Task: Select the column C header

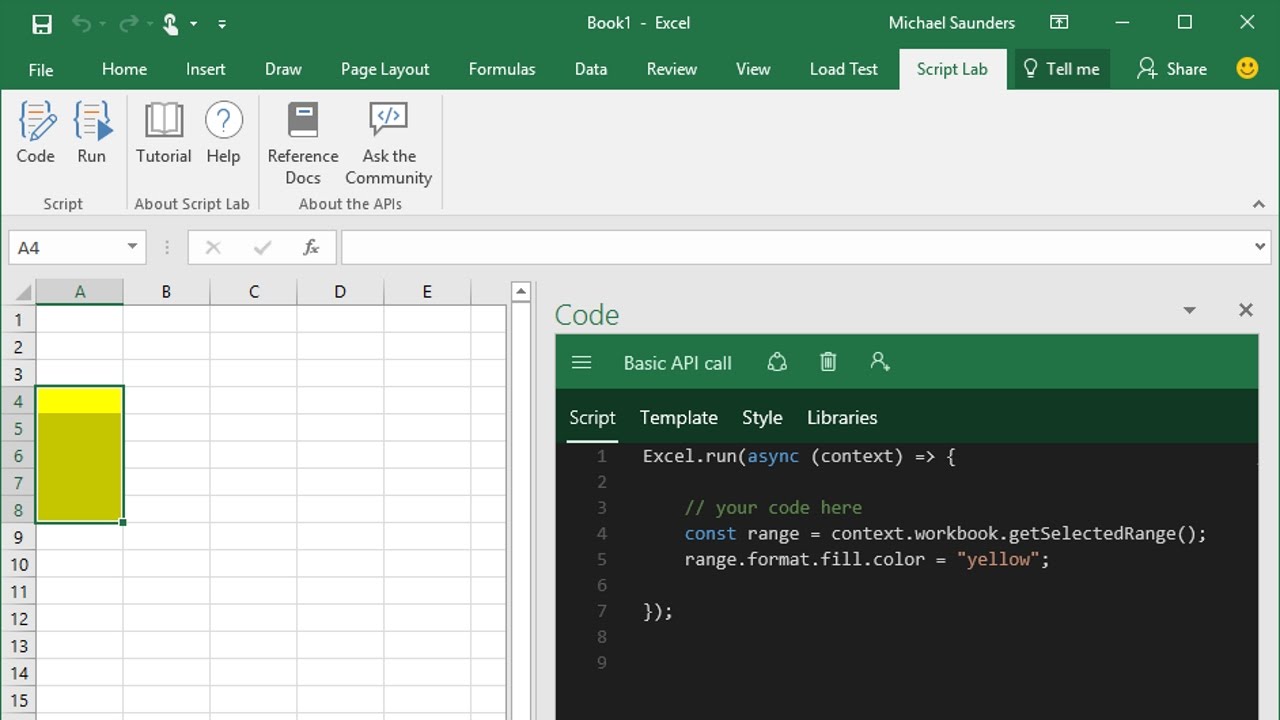Action: 253,292
